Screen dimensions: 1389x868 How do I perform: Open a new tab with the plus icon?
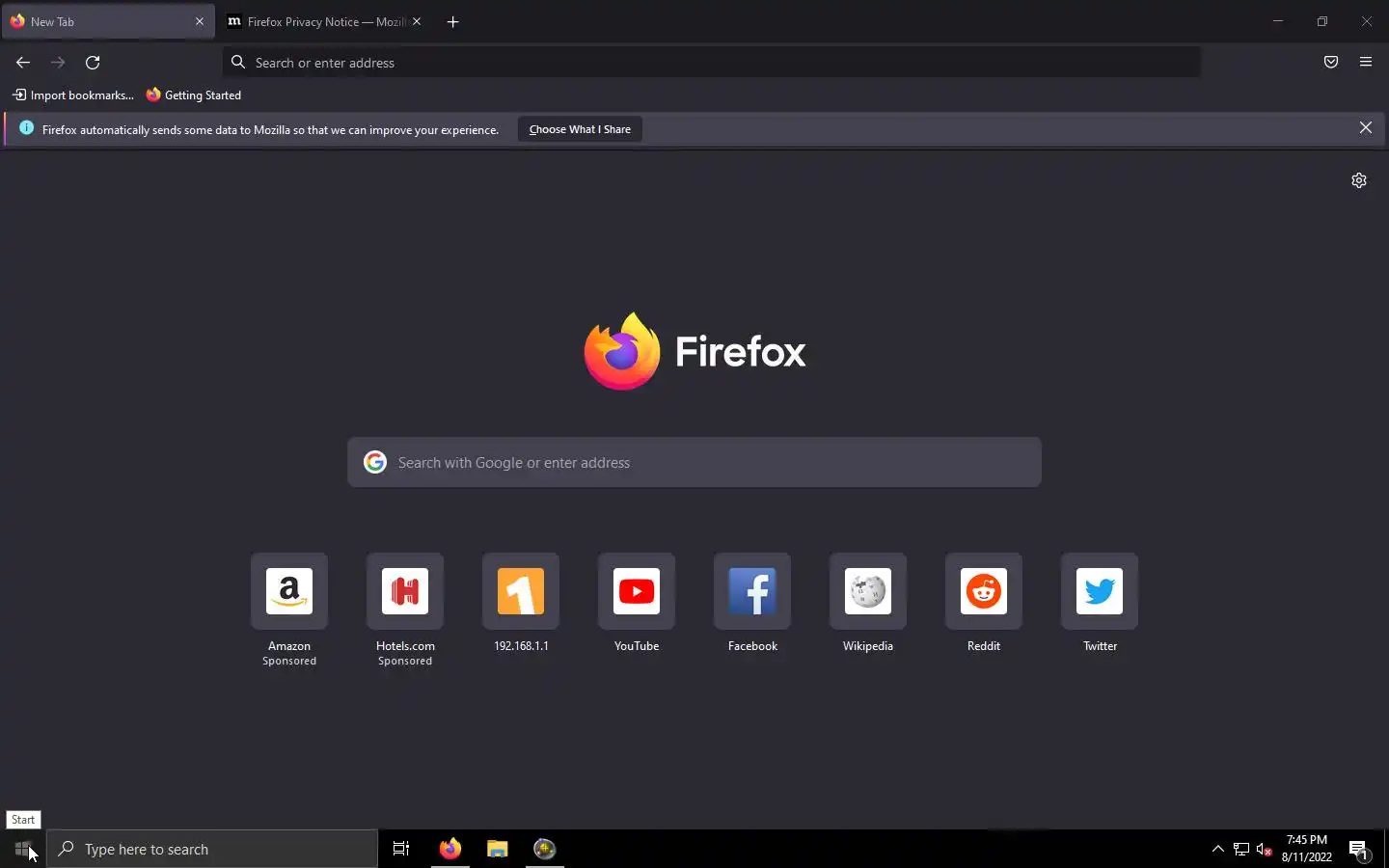(452, 21)
